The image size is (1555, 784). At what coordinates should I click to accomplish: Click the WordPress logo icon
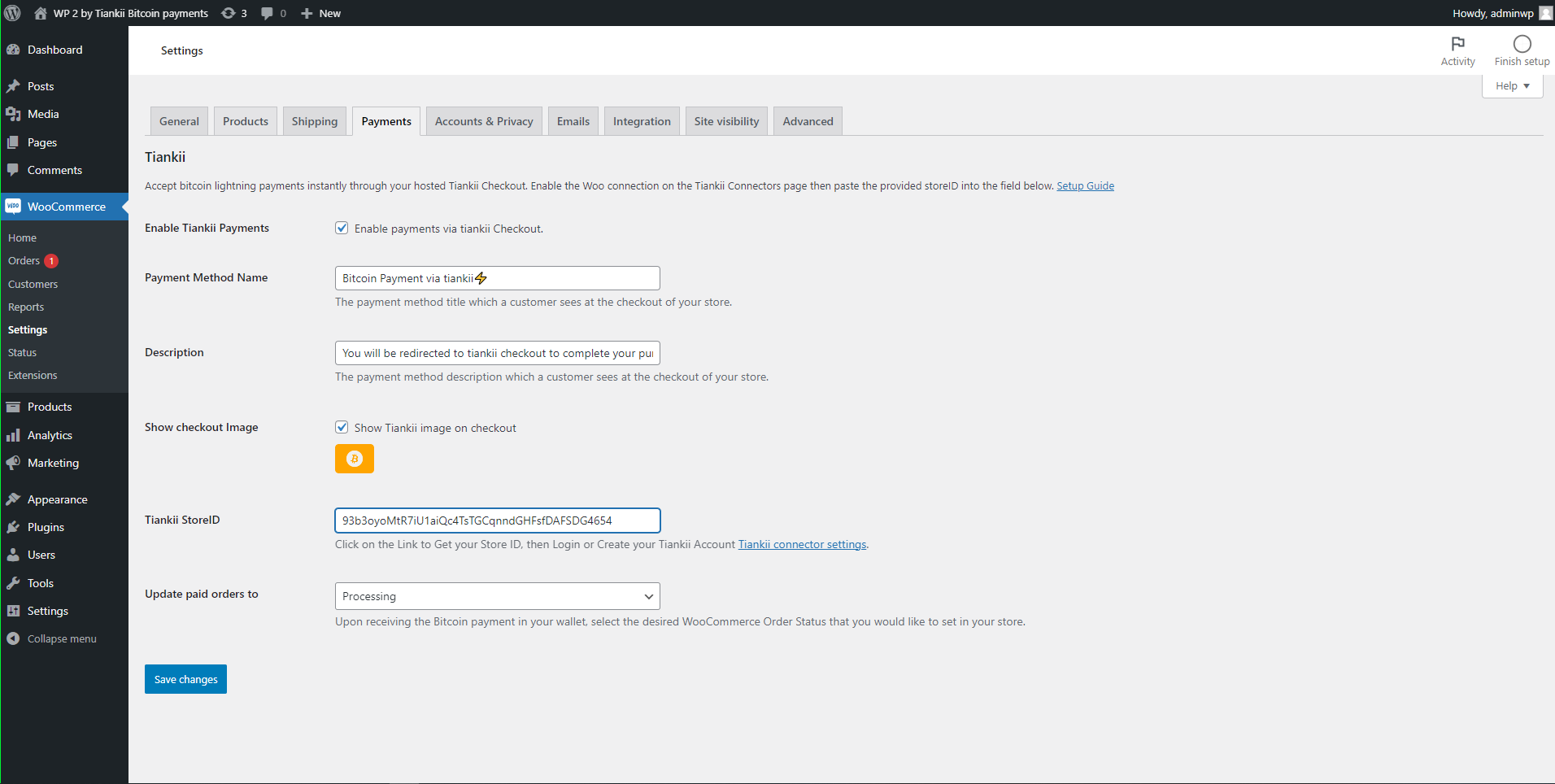coord(13,13)
